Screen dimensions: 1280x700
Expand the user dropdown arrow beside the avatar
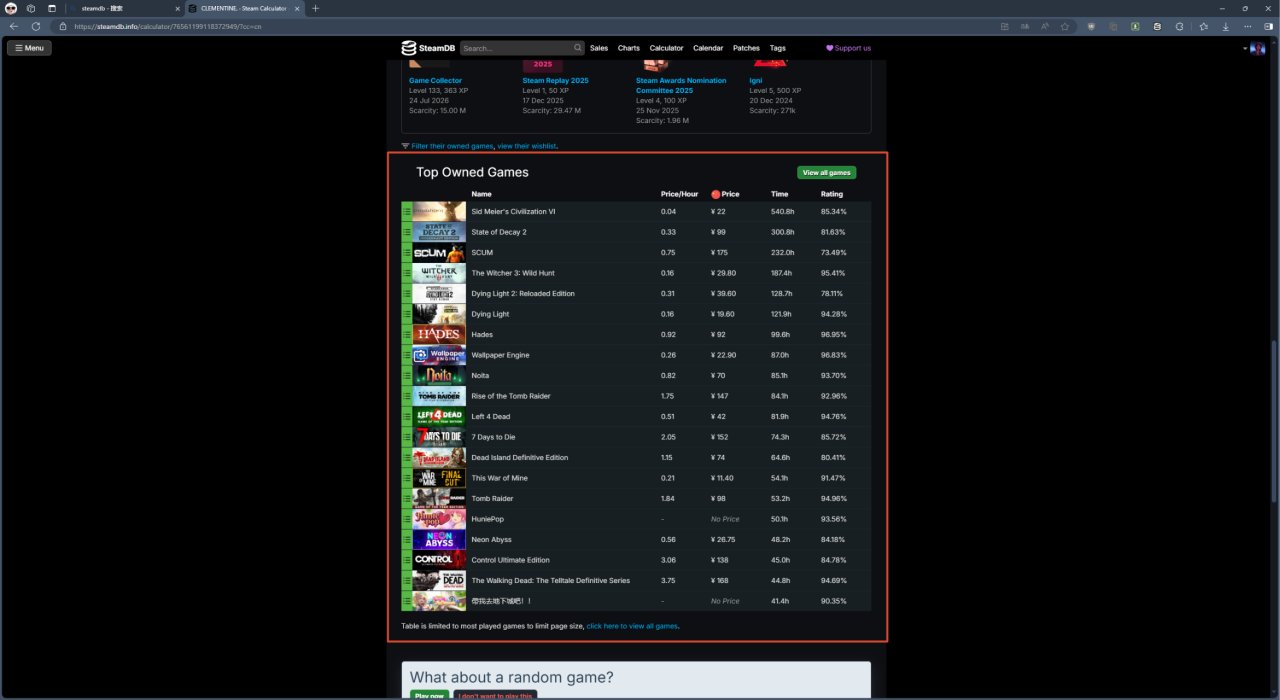tap(1246, 48)
